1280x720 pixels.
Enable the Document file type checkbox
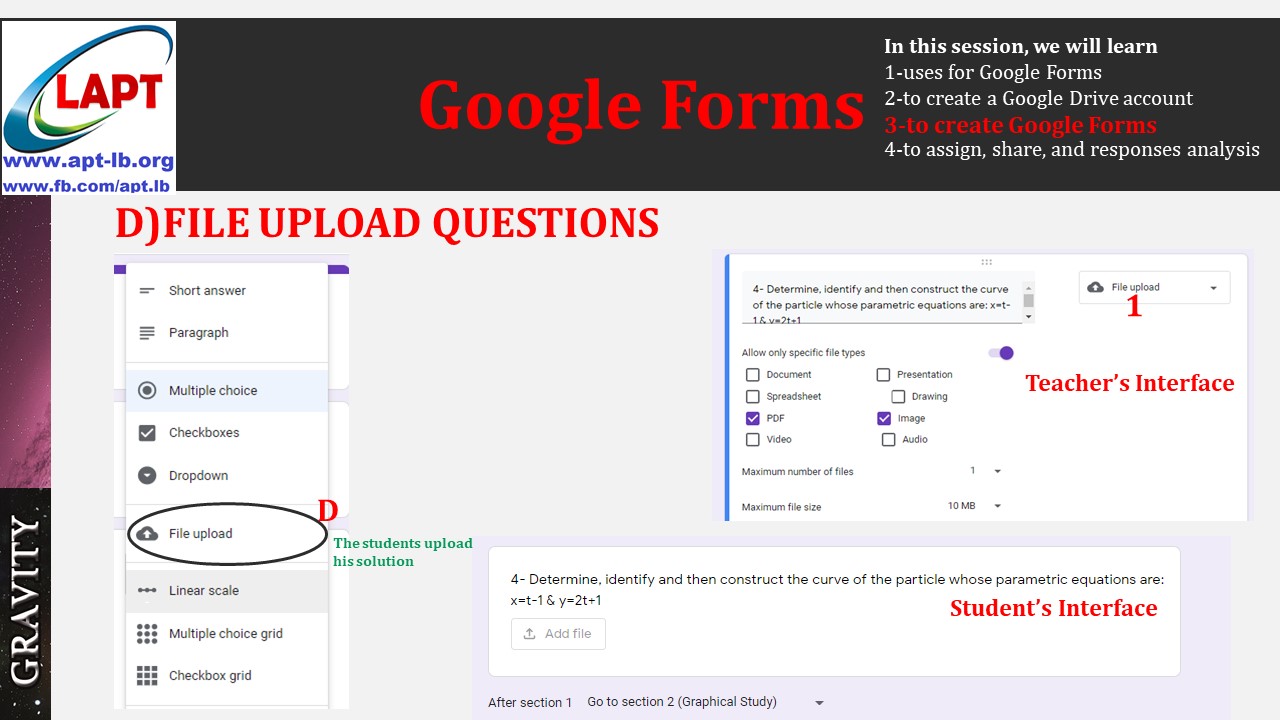(x=753, y=374)
